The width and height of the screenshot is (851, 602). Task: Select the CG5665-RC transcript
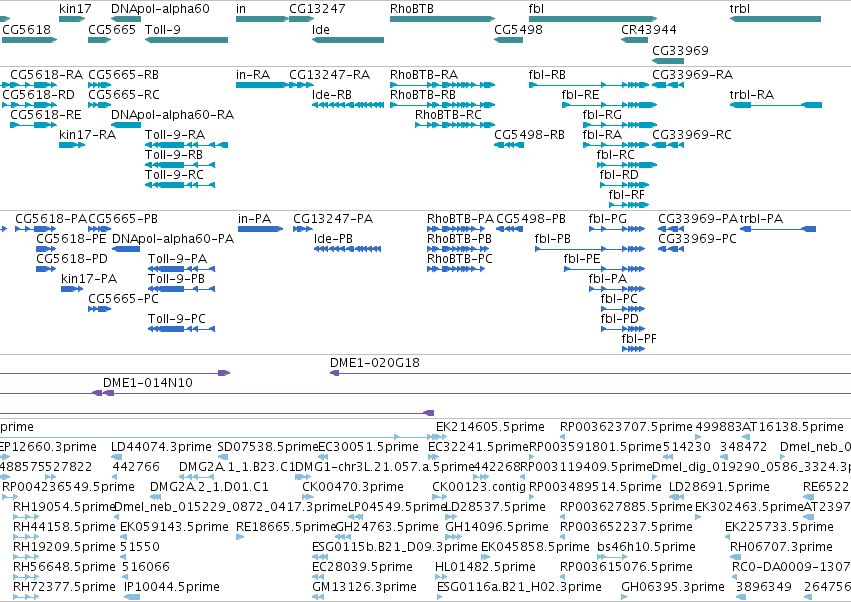[99, 105]
